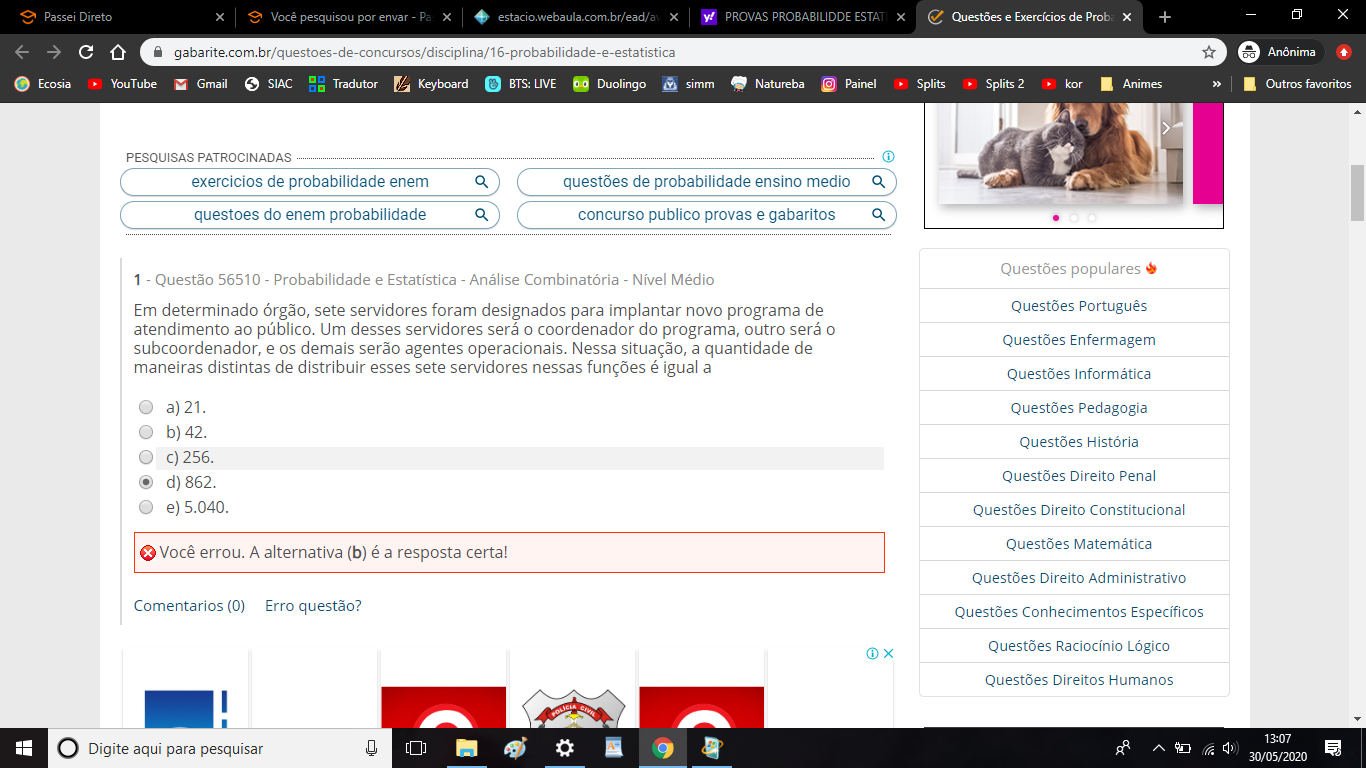The width and height of the screenshot is (1366, 768).
Task: Open Questões Matemática in popular questions
Action: point(1078,544)
